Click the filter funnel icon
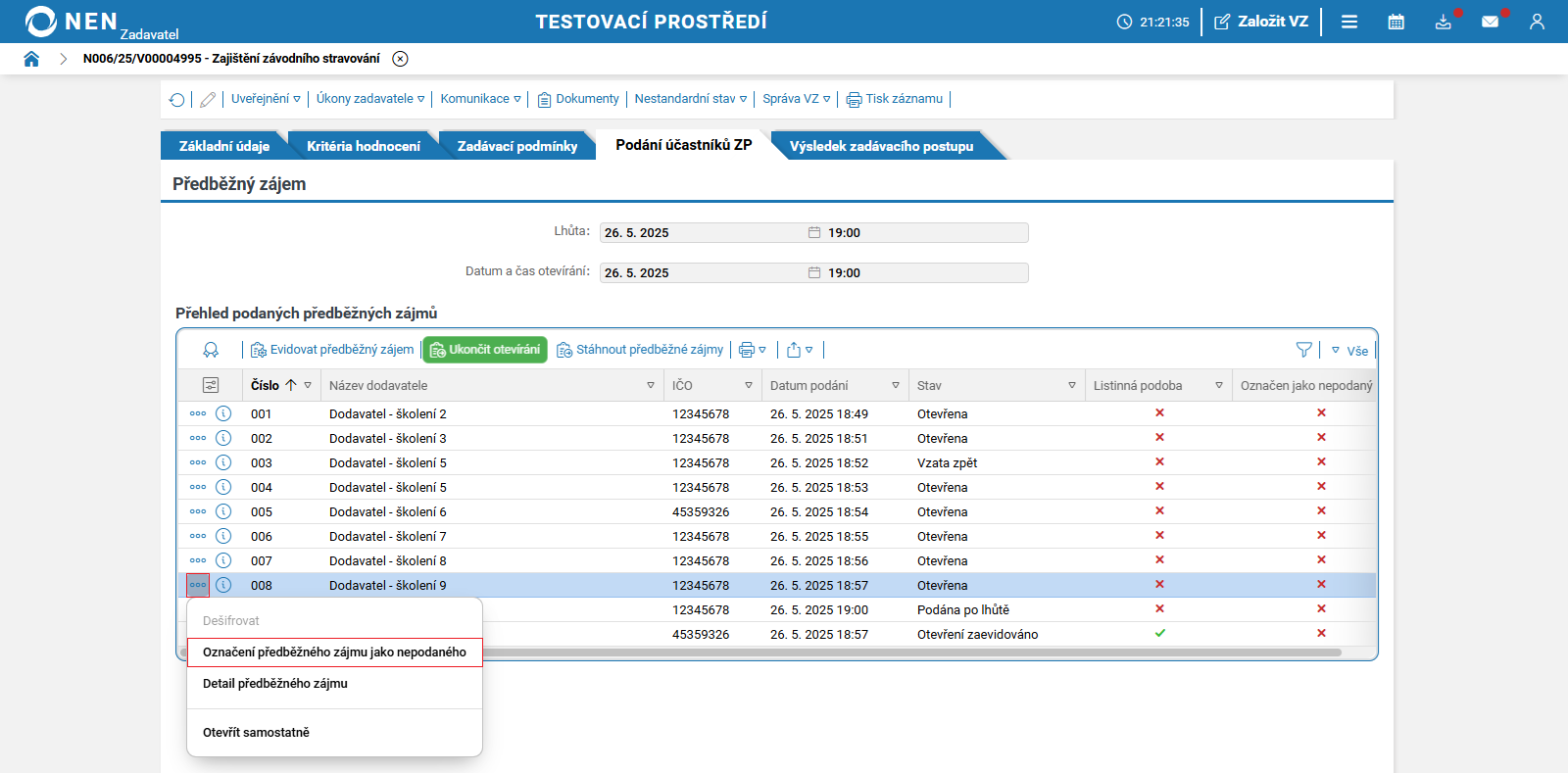Image resolution: width=1568 pixels, height=773 pixels. 1303,350
